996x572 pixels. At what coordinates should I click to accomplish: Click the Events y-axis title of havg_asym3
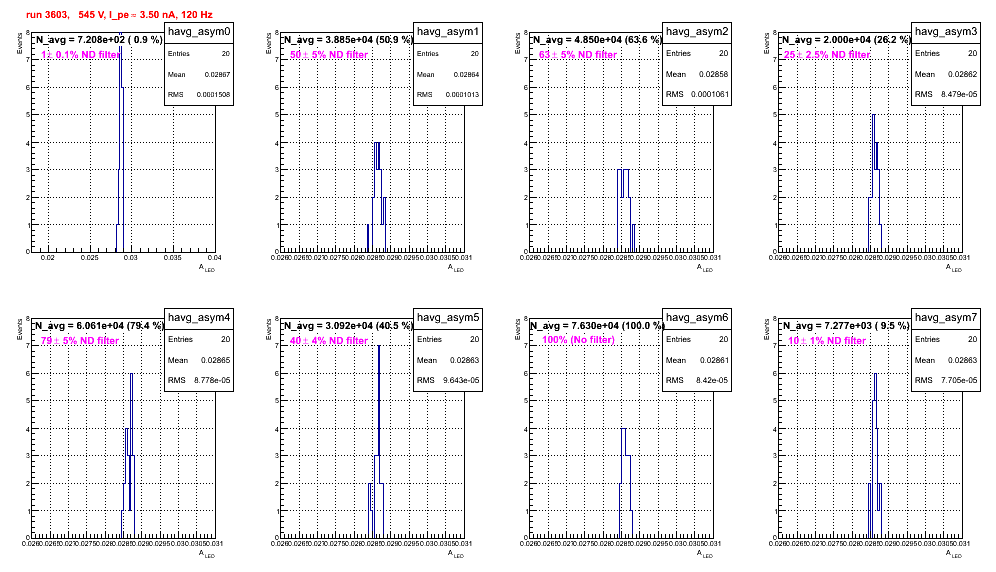coord(766,43)
